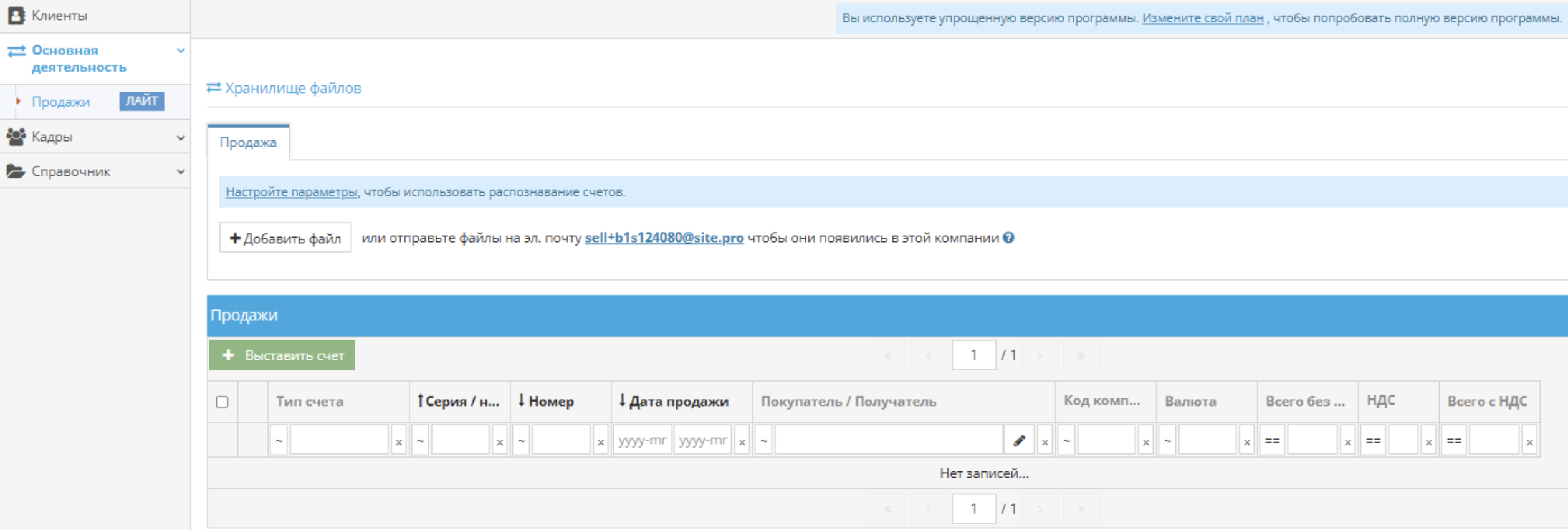1568x530 pixels.
Task: Select the Продажа tab
Action: tap(248, 142)
